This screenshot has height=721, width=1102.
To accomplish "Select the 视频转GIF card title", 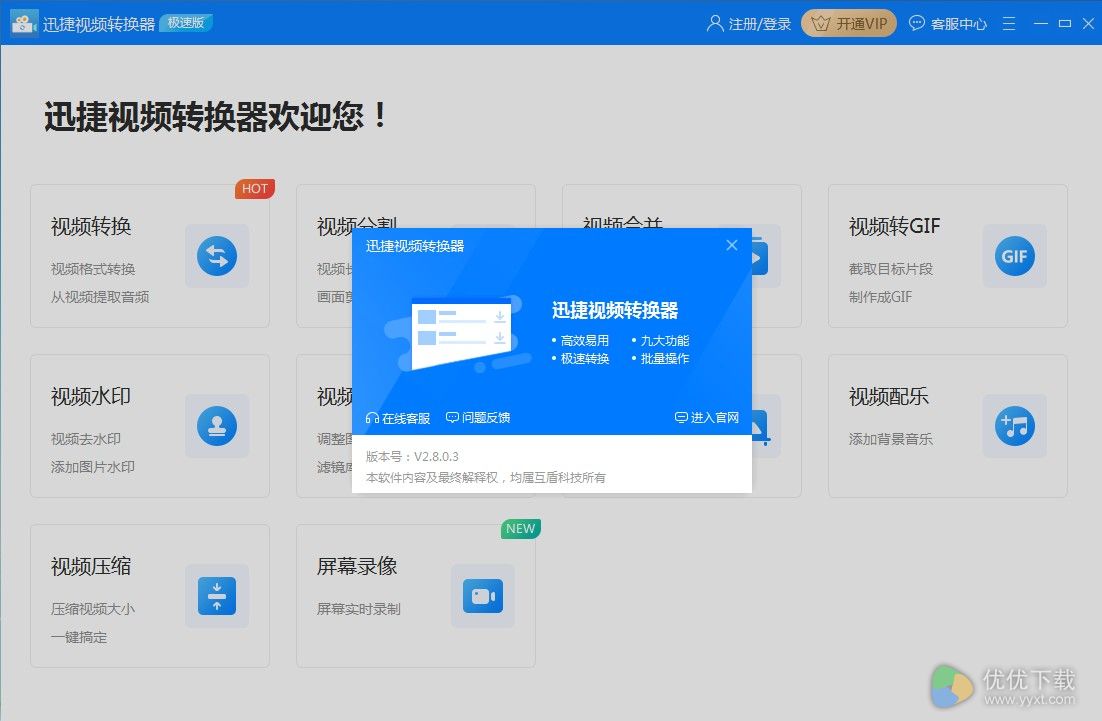I will (x=894, y=226).
